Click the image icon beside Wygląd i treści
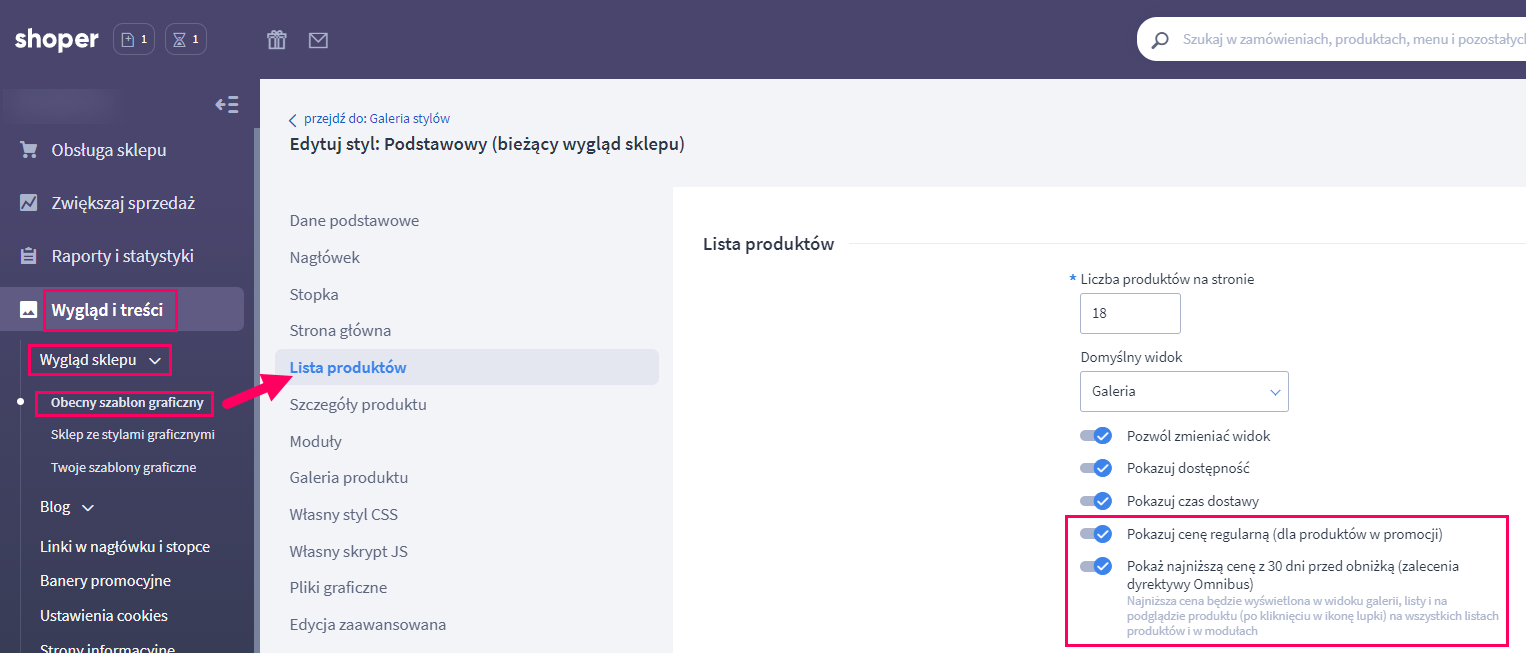Image resolution: width=1526 pixels, height=653 pixels. [x=29, y=309]
